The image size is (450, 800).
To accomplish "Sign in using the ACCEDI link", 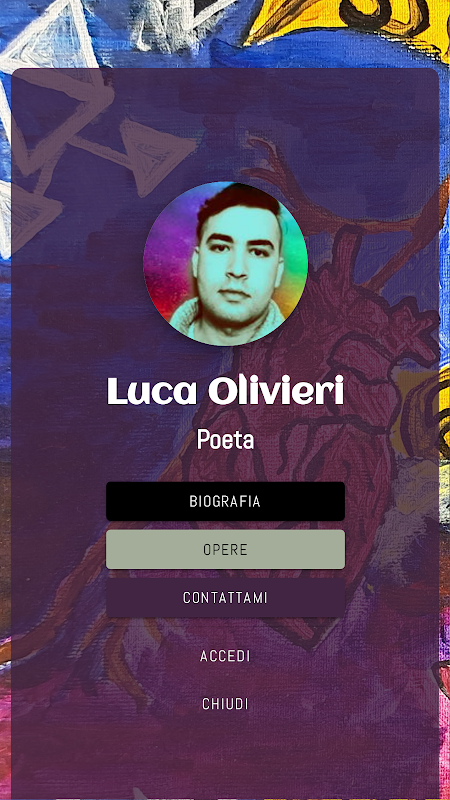I will coord(226,656).
